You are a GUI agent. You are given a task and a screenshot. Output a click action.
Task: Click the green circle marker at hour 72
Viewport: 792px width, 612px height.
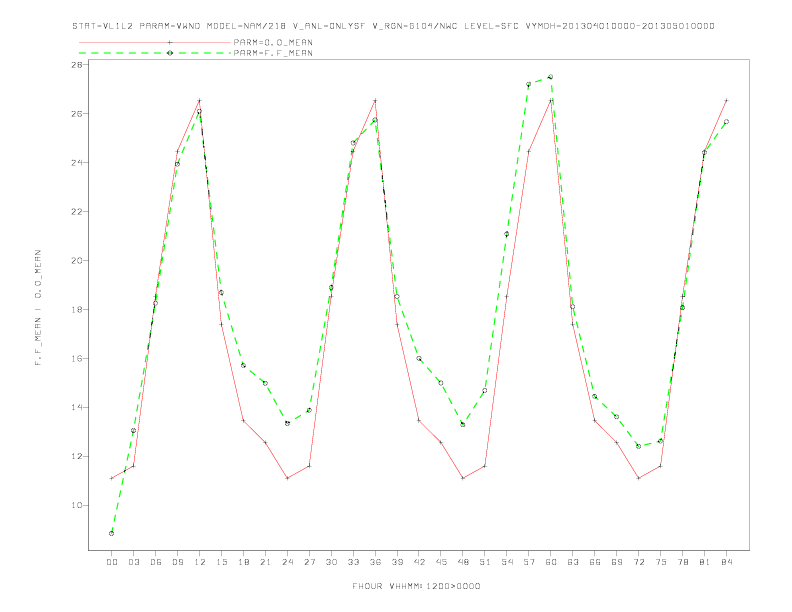tap(638, 446)
